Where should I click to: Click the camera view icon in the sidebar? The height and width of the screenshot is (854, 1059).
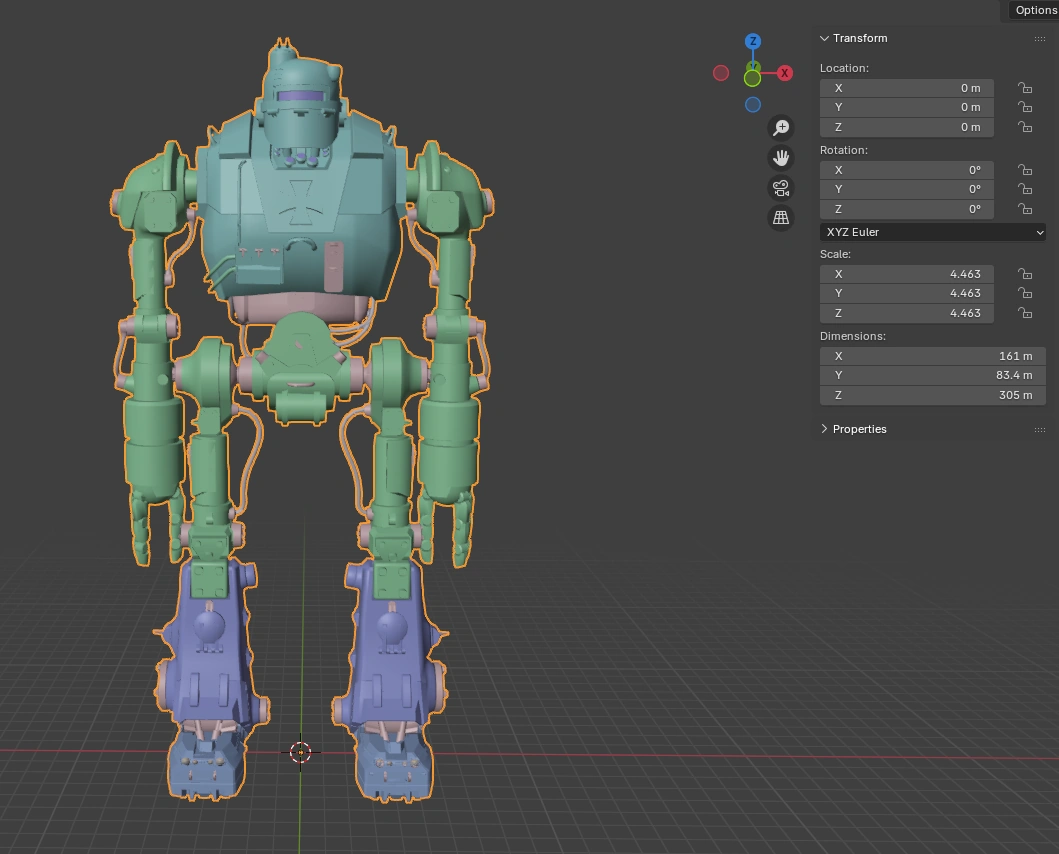tap(781, 187)
